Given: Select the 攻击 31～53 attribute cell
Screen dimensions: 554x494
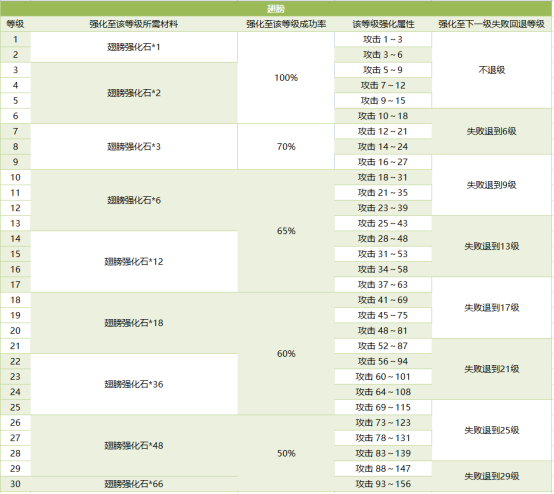Looking at the screenshot, I should point(383,254).
